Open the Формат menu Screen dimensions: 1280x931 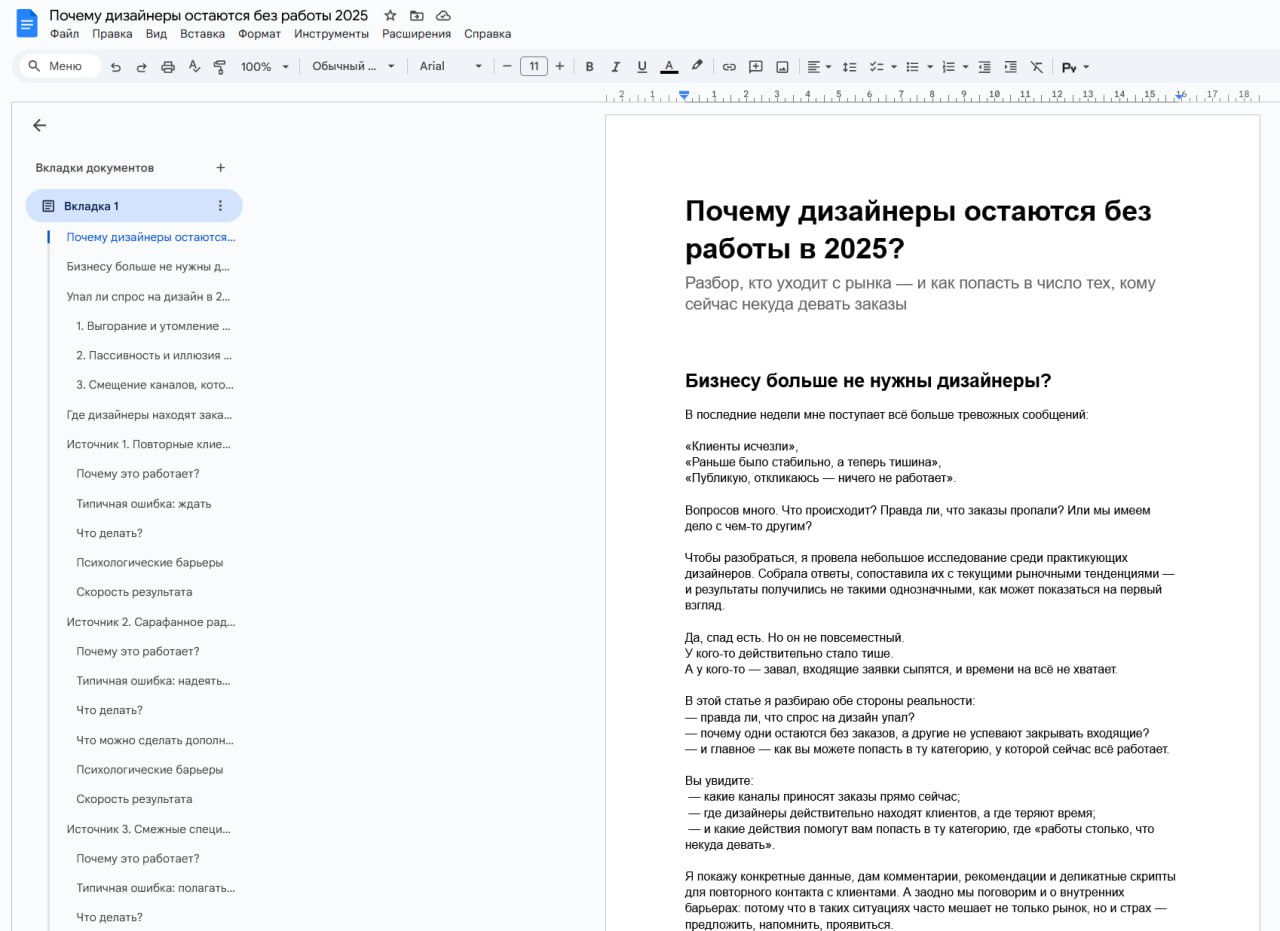point(259,34)
